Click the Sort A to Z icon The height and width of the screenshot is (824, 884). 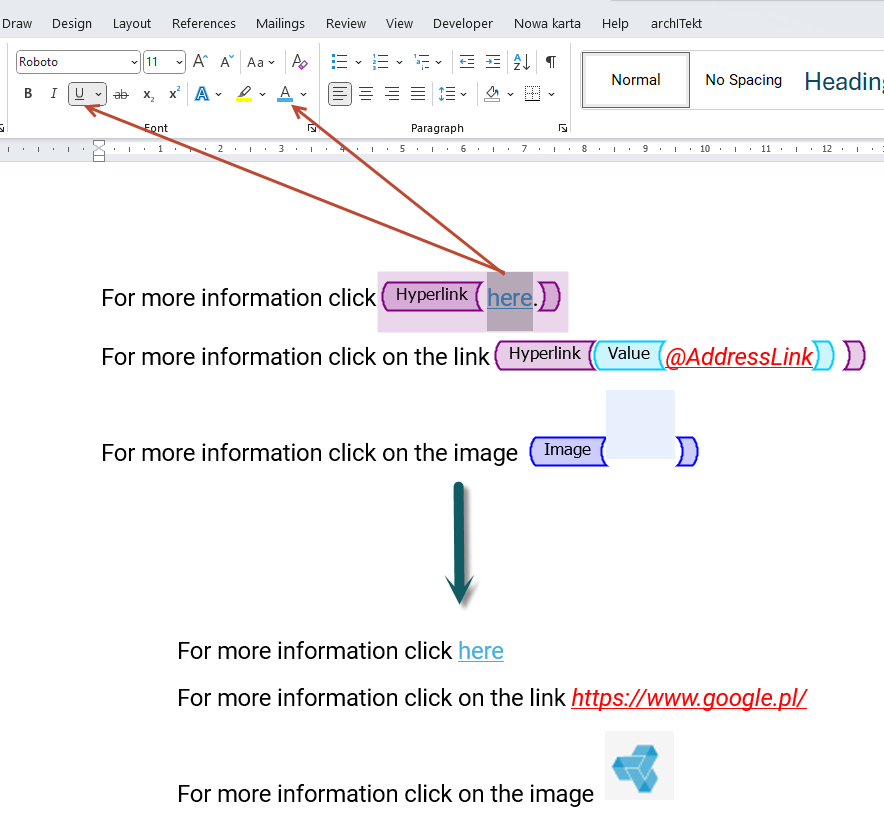(x=521, y=61)
